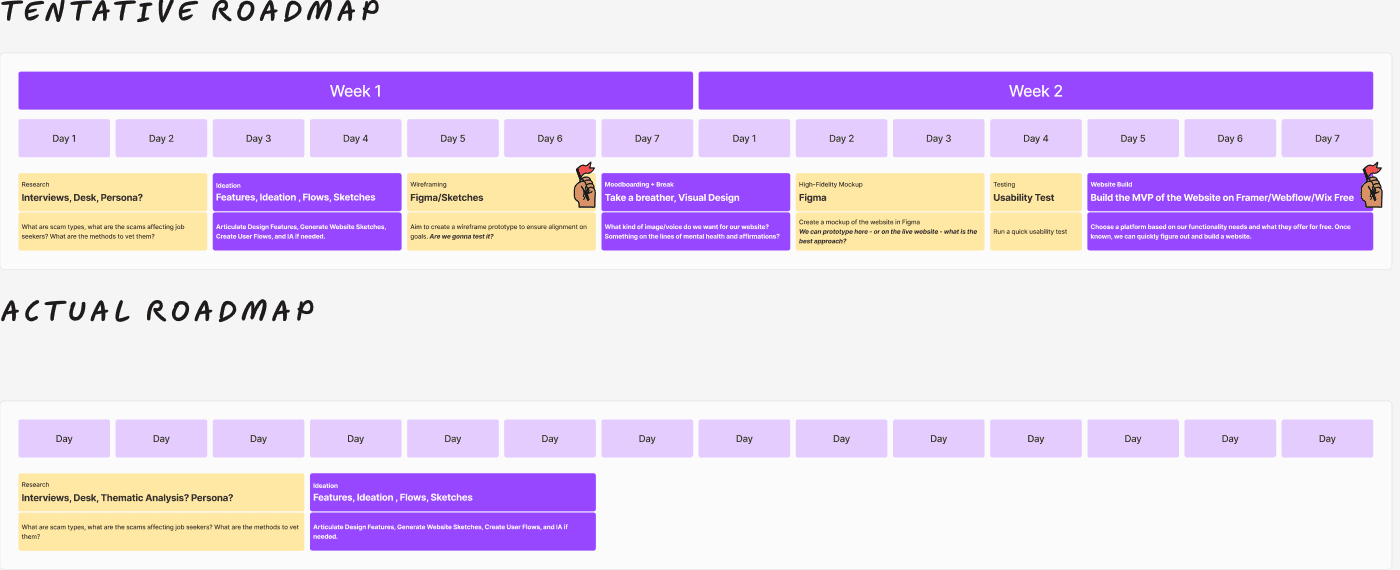The width and height of the screenshot is (1400, 570).
Task: Select 'Aim to create a wireframe prototype' note
Action: tap(501, 232)
